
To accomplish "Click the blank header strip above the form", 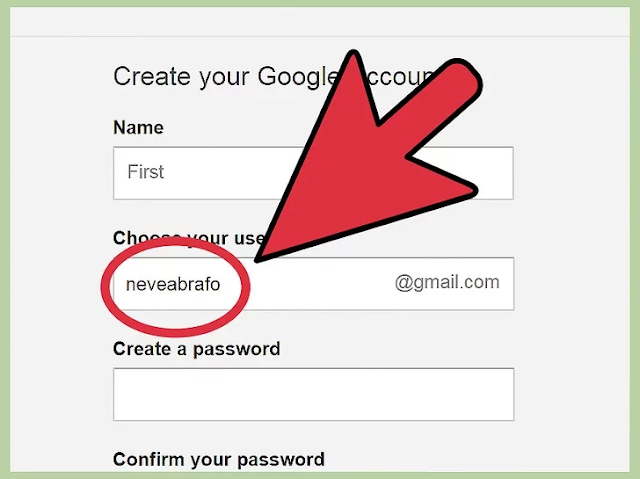I will [x=320, y=22].
